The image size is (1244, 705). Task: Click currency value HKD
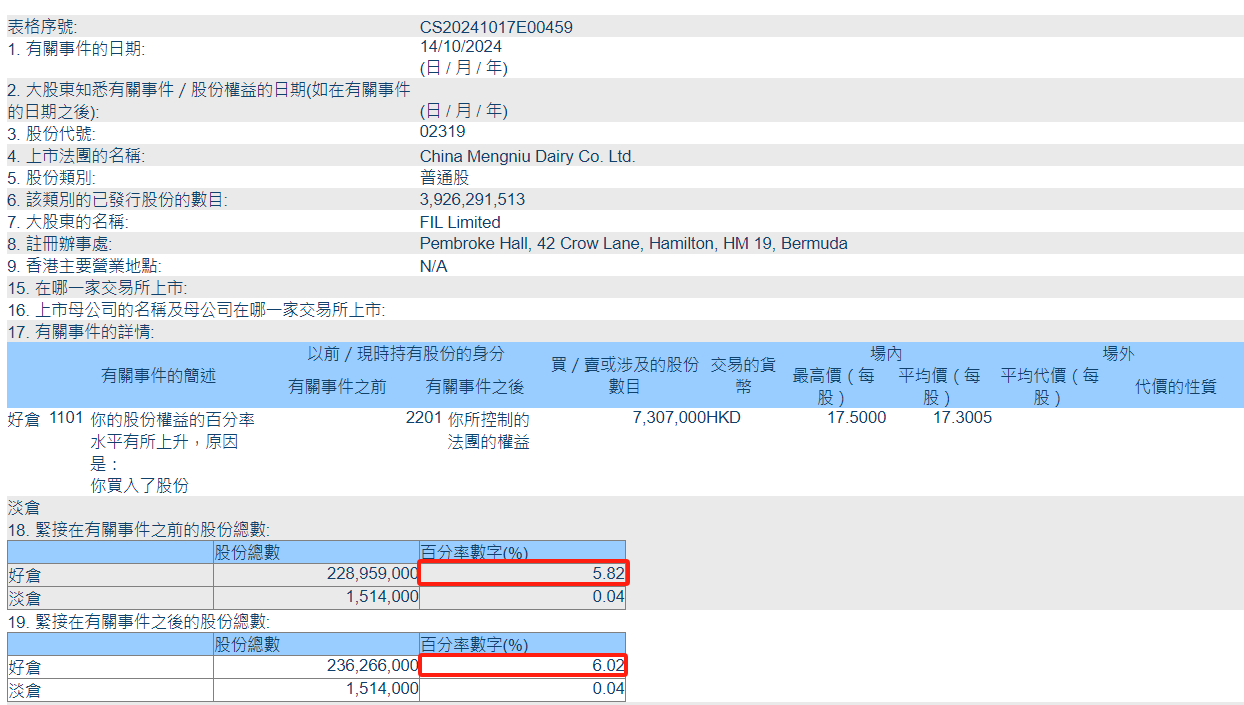[724, 418]
